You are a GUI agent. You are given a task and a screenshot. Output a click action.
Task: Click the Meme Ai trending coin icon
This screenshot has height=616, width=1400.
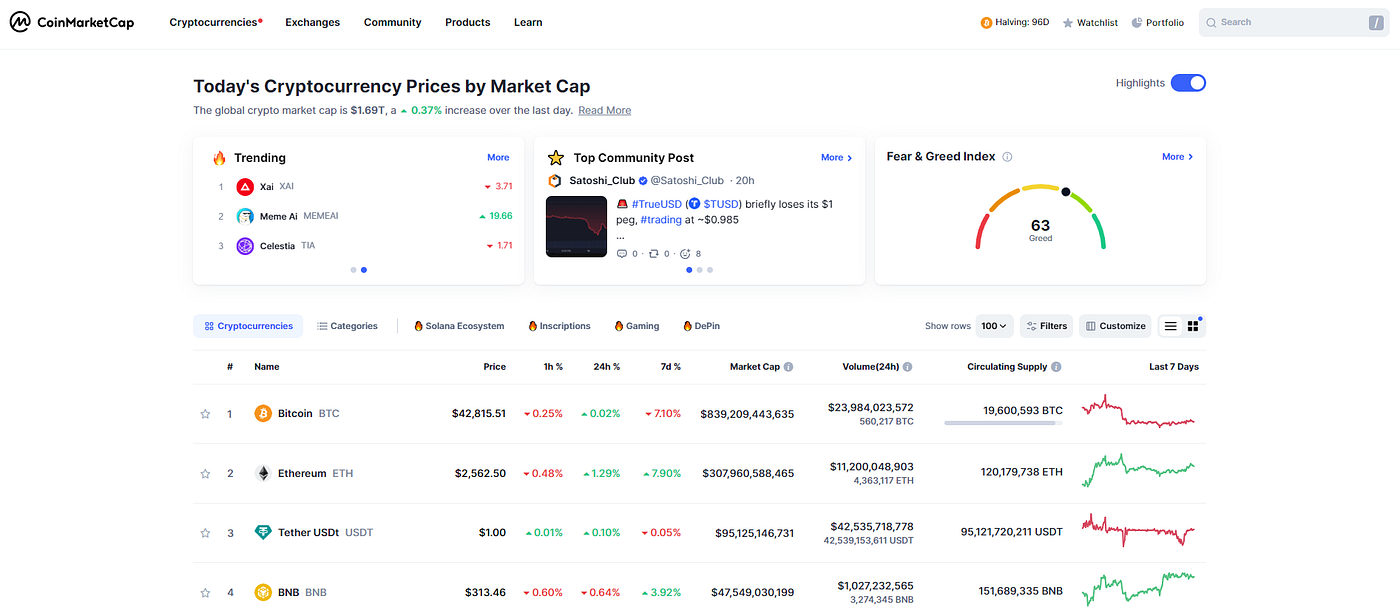(x=245, y=216)
